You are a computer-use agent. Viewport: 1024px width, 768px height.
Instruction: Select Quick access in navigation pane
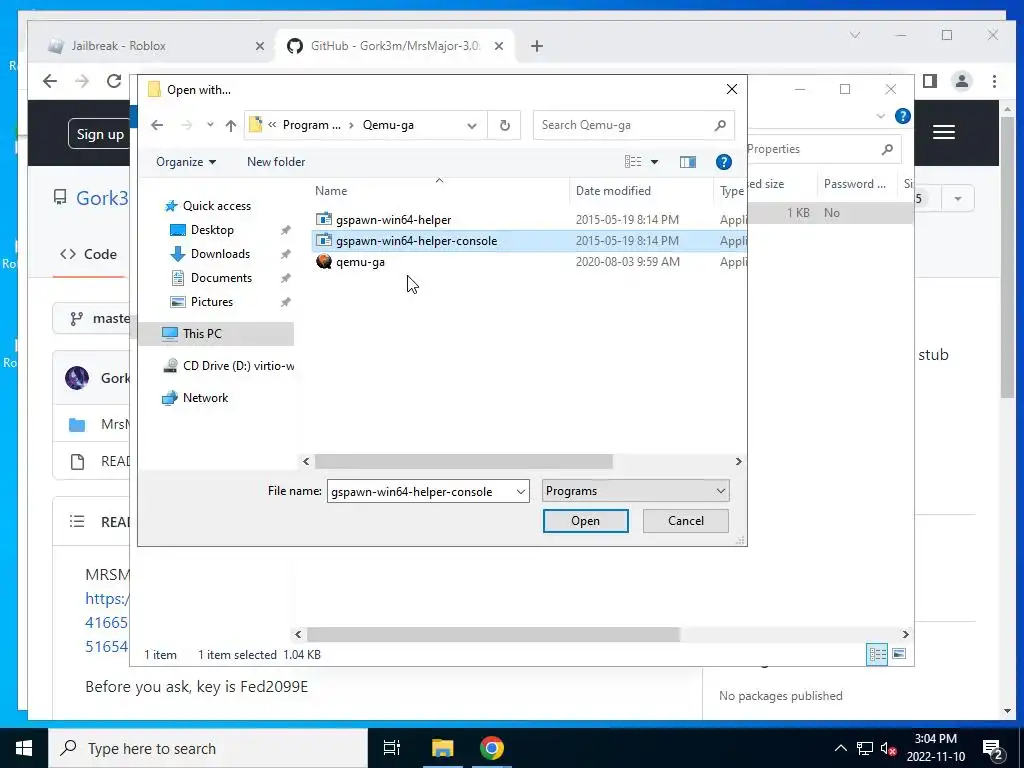pos(217,206)
